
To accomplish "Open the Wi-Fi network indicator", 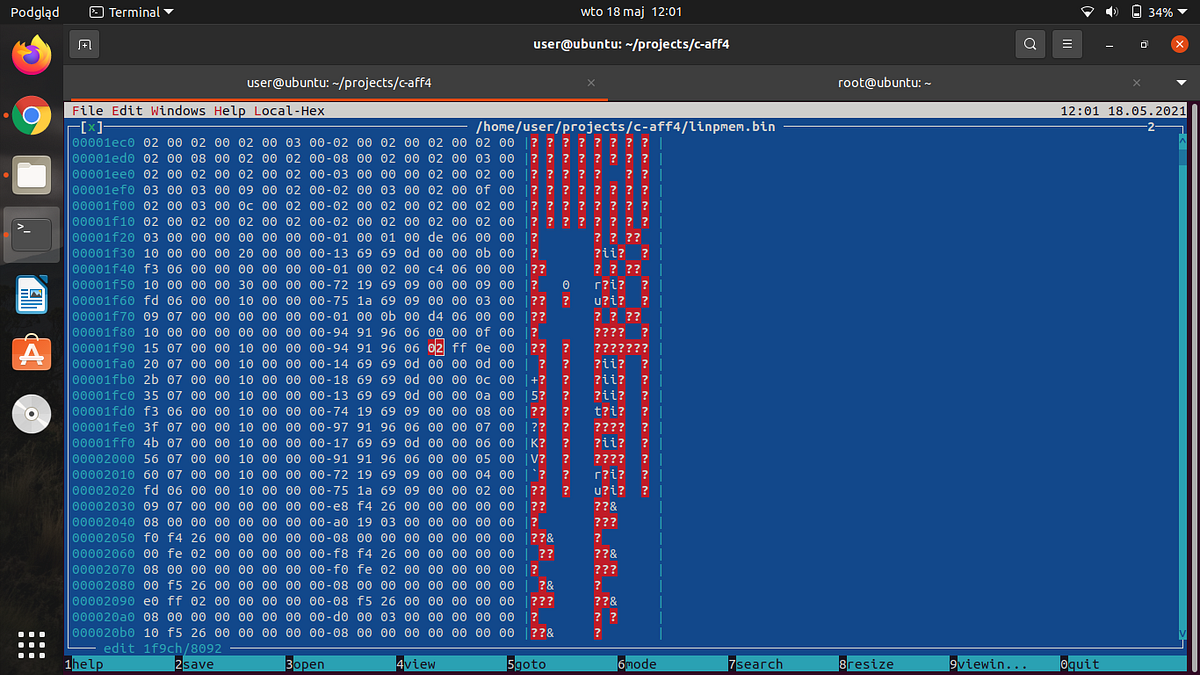I will click(1088, 12).
